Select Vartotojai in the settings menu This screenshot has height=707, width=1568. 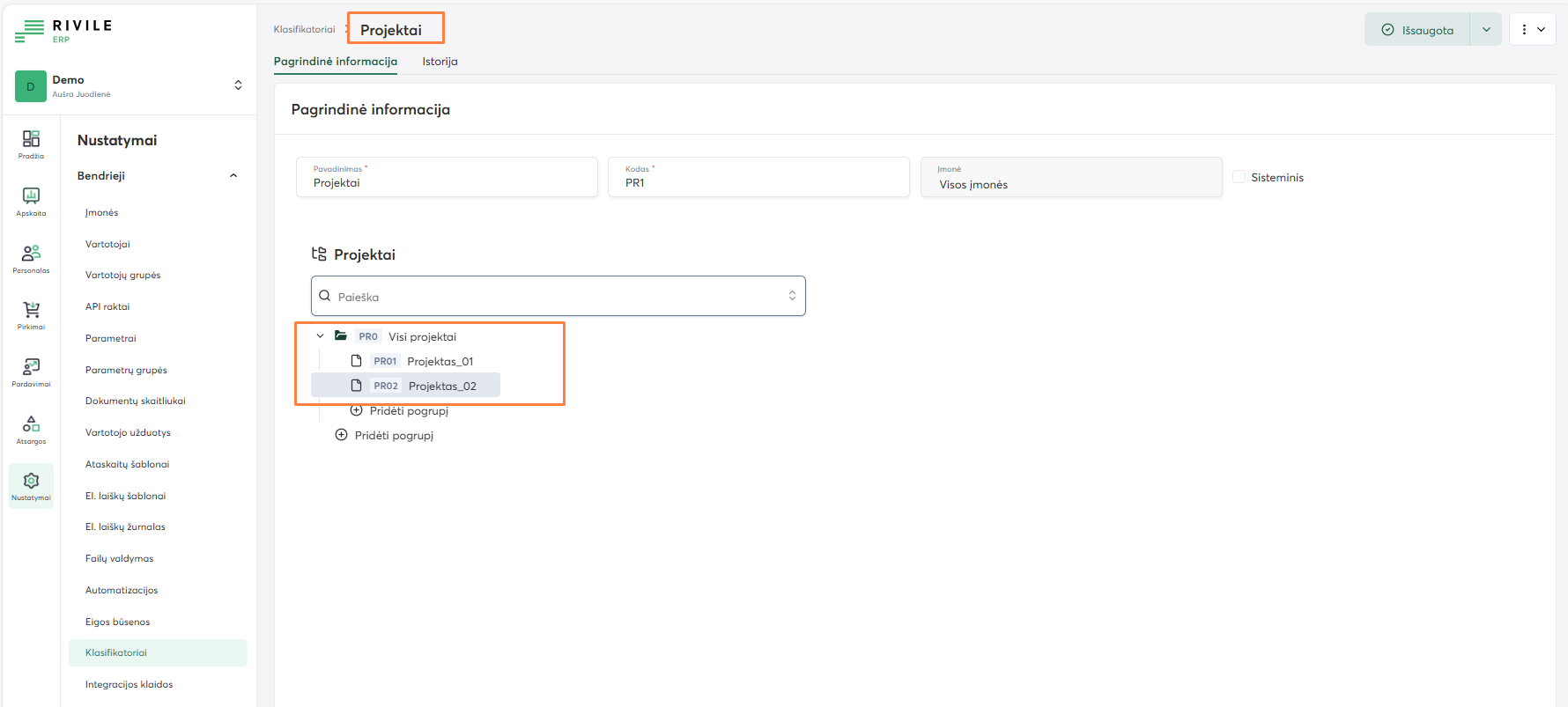click(x=107, y=244)
